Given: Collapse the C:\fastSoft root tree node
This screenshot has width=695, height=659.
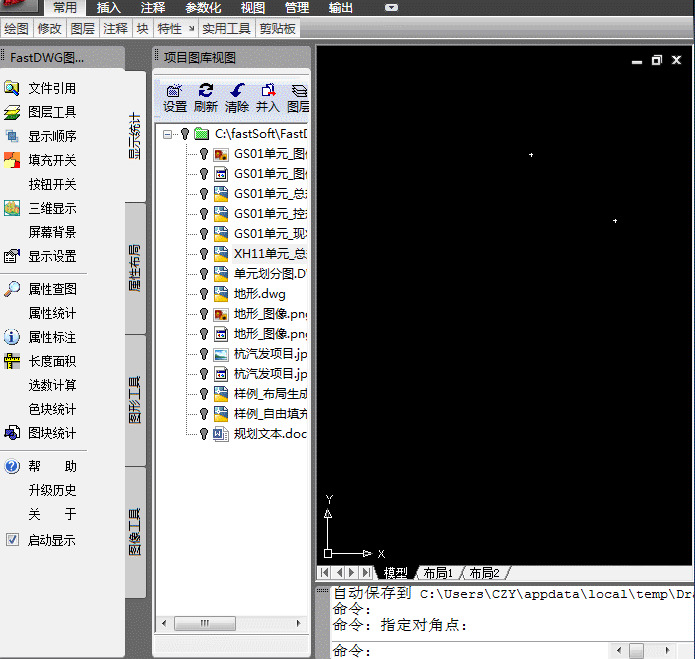Looking at the screenshot, I should [x=167, y=134].
